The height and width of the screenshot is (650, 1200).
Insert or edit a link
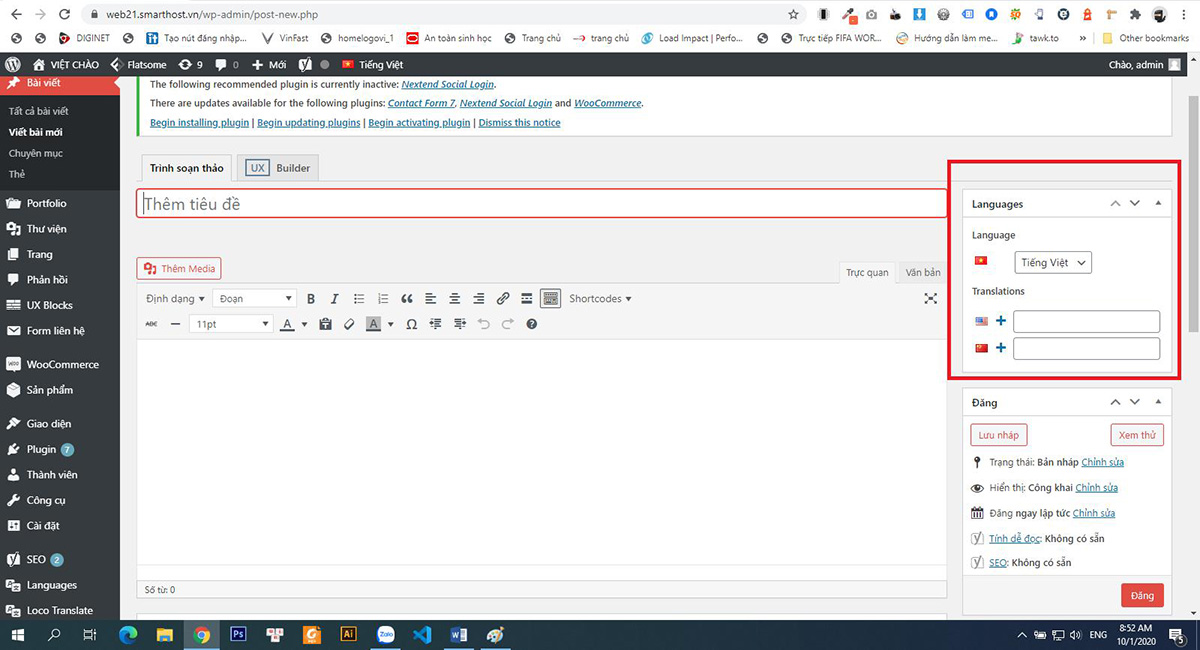click(x=503, y=298)
